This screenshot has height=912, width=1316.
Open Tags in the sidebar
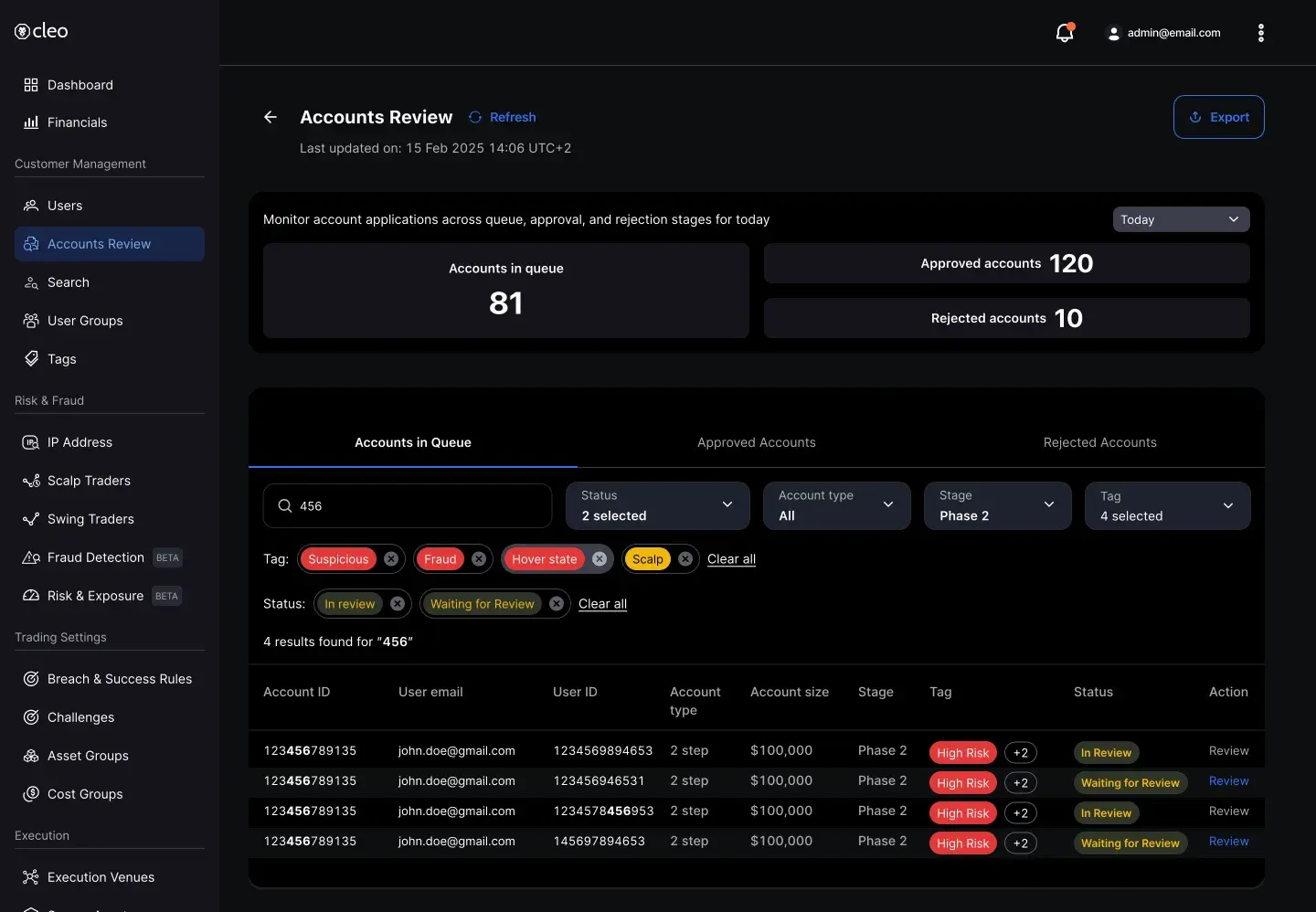110,359
